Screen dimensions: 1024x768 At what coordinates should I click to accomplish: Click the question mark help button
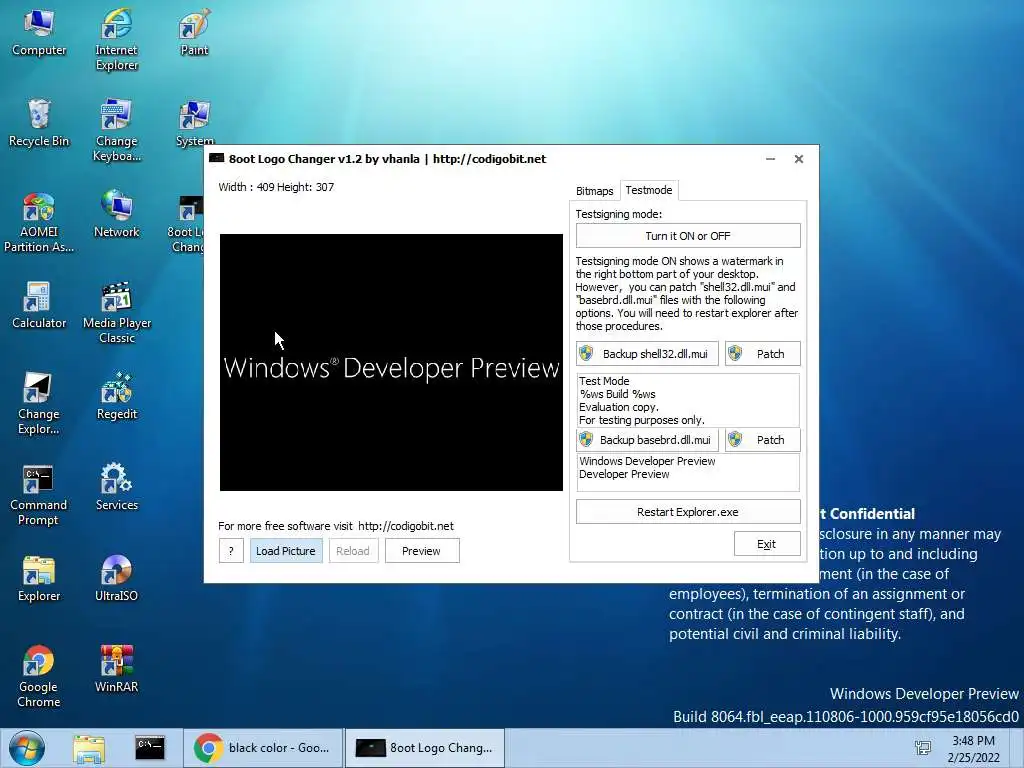point(231,551)
